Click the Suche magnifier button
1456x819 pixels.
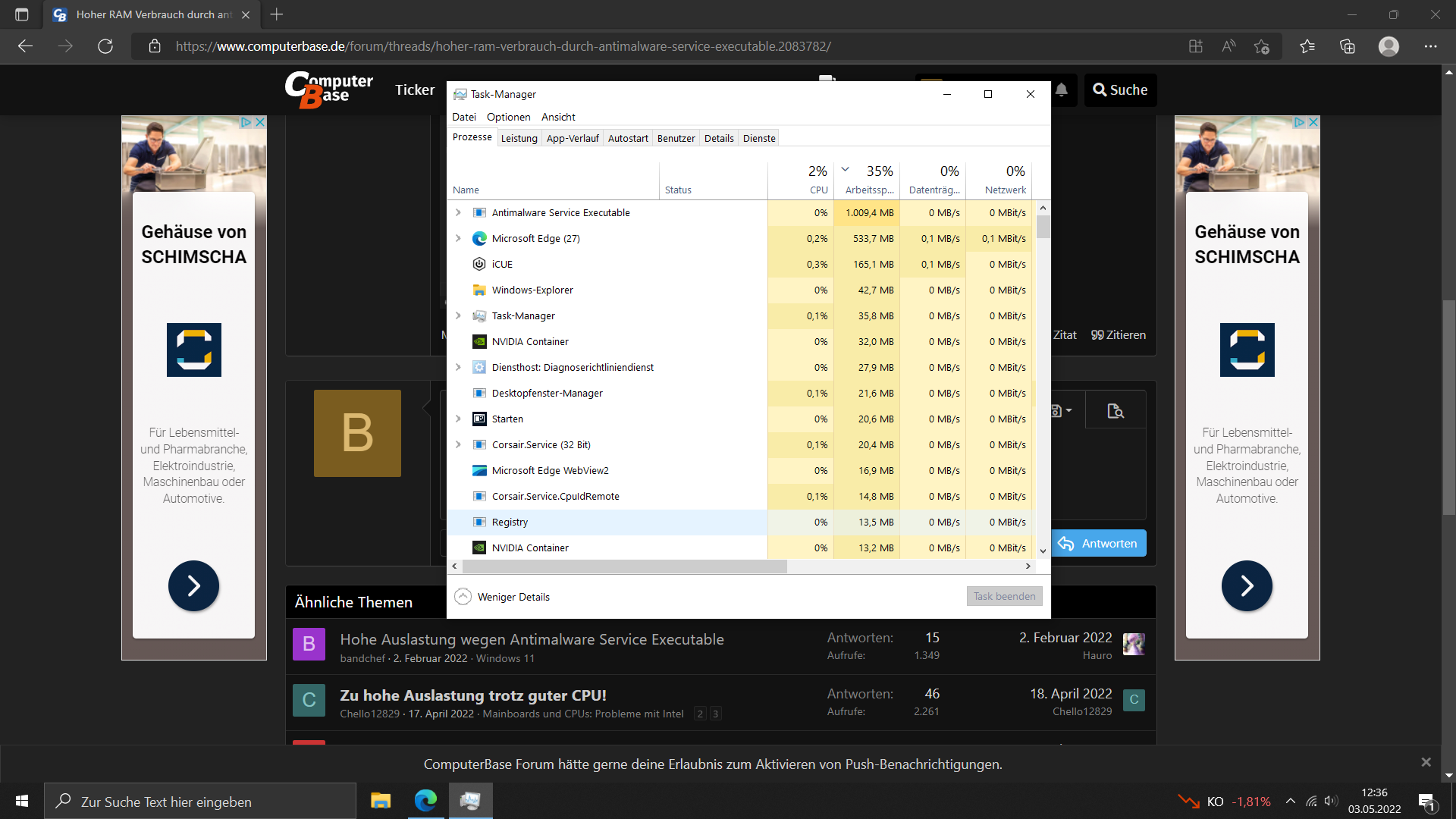[x=1120, y=90]
